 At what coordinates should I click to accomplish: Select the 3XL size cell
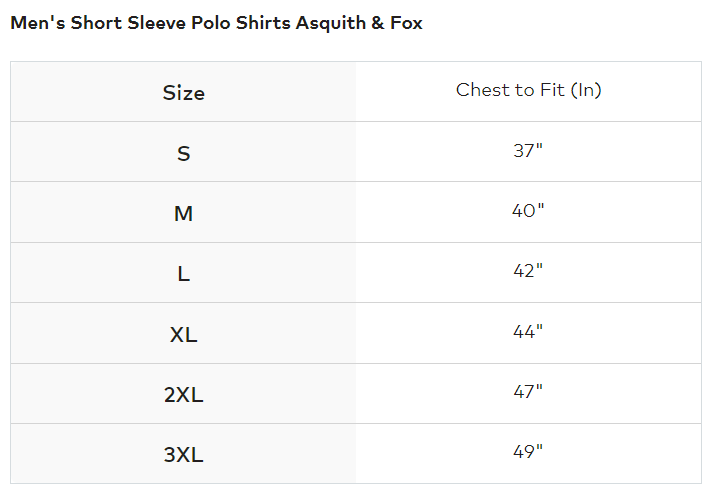(x=183, y=455)
